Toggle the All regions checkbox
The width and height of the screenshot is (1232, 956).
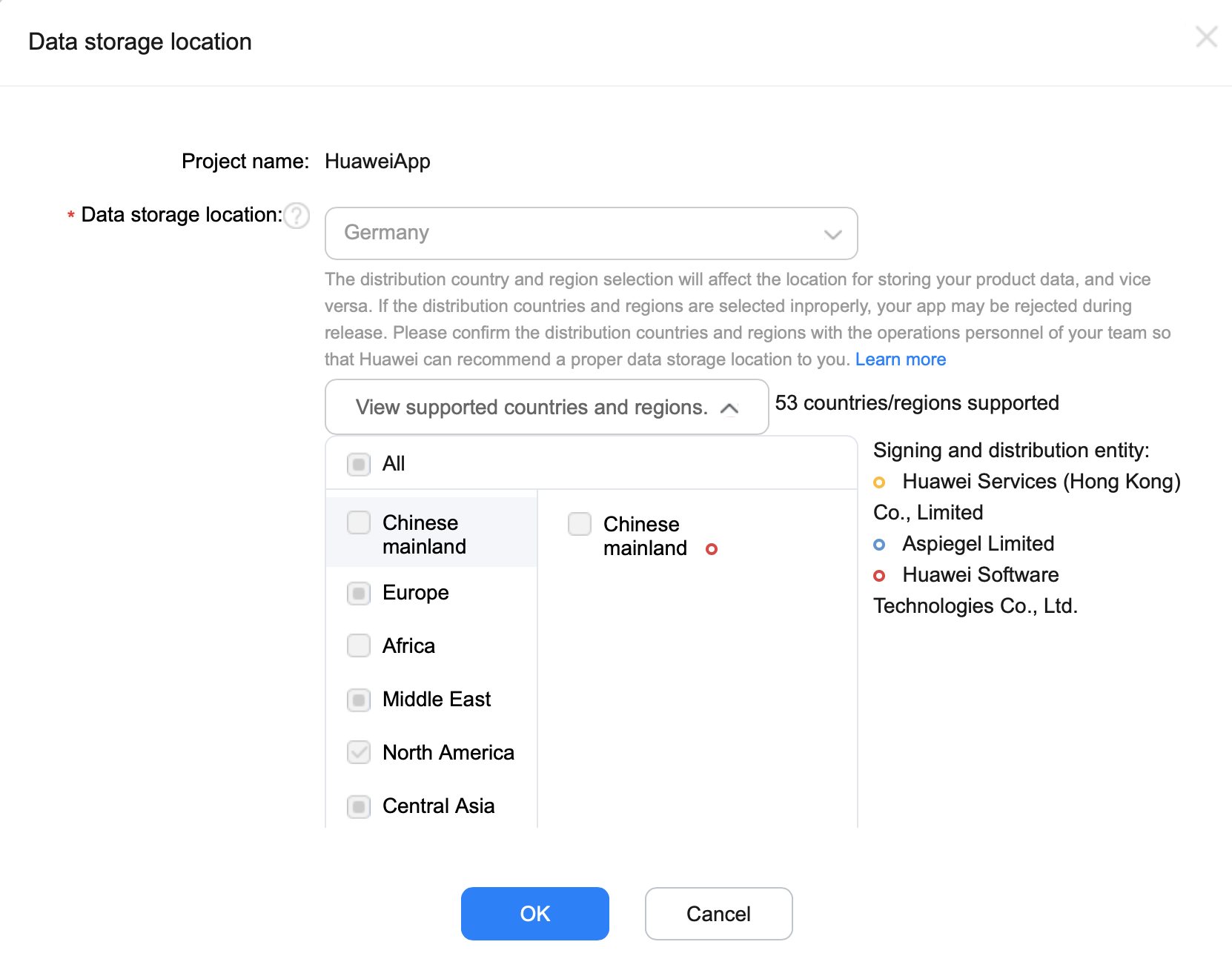click(x=359, y=465)
